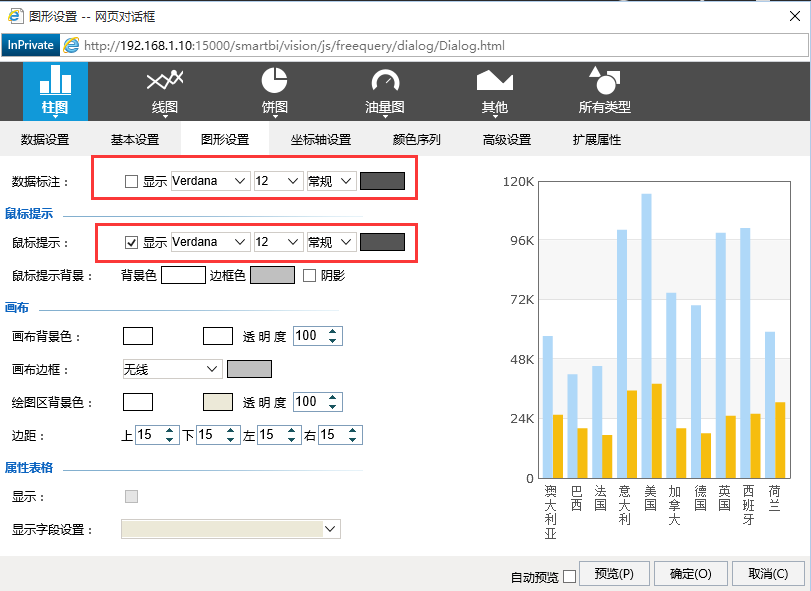Viewport: 811px width, 591px height.
Task: Open 所有类型 all chart types
Action: pos(605,91)
